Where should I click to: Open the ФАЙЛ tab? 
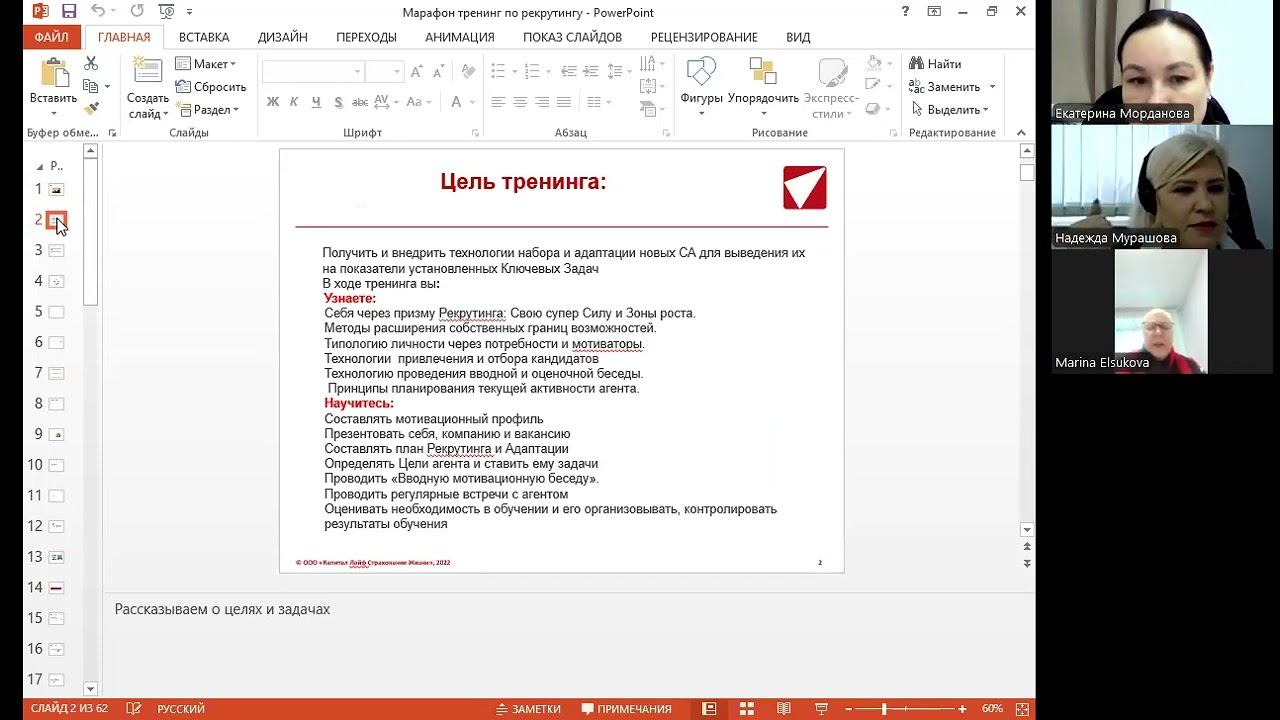(x=51, y=37)
